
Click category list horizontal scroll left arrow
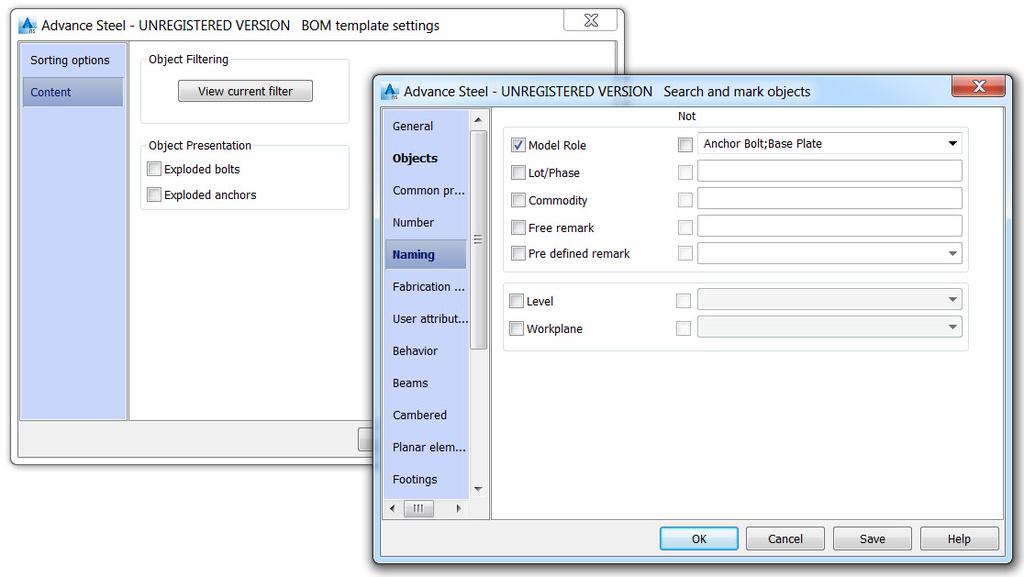pyautogui.click(x=392, y=508)
